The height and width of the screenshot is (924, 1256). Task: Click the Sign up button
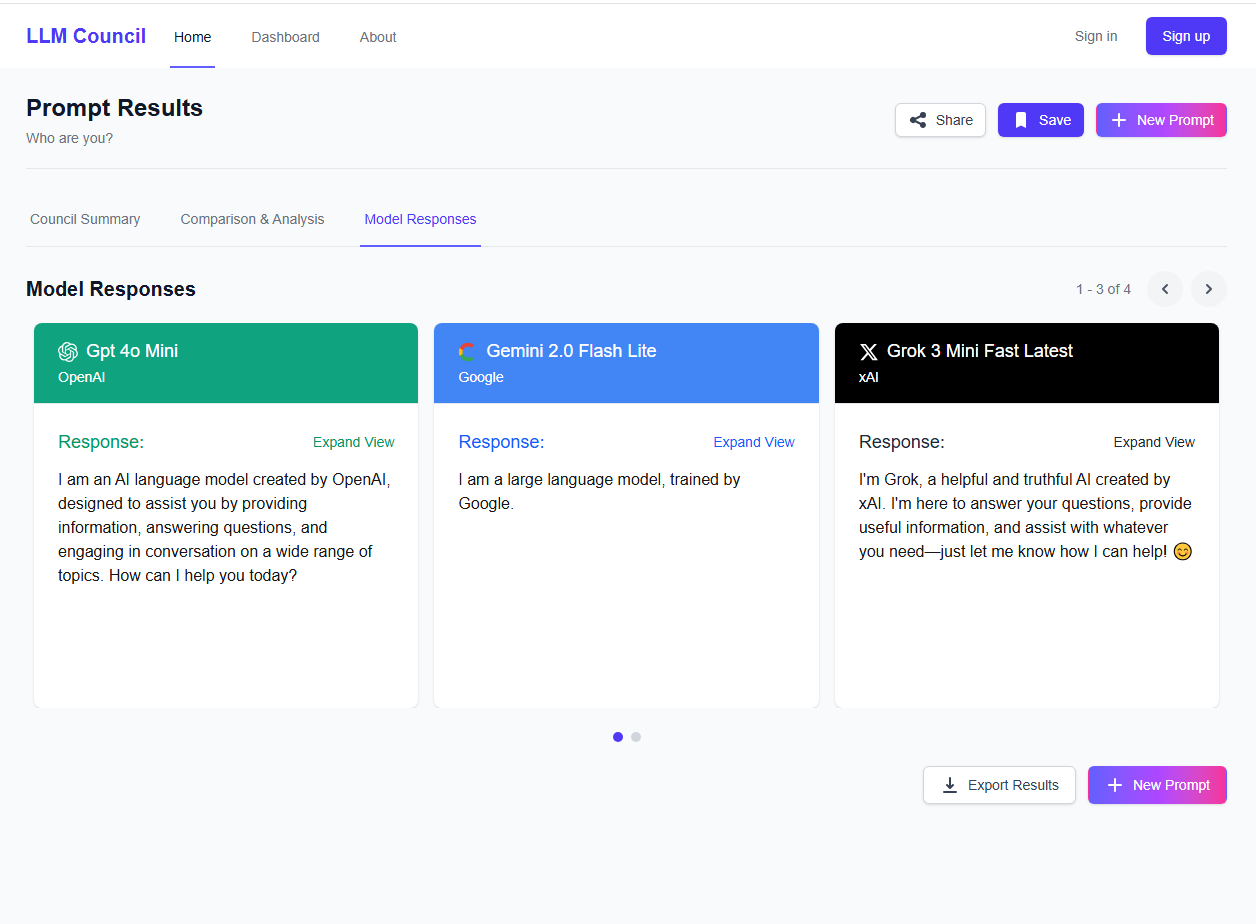1186,36
